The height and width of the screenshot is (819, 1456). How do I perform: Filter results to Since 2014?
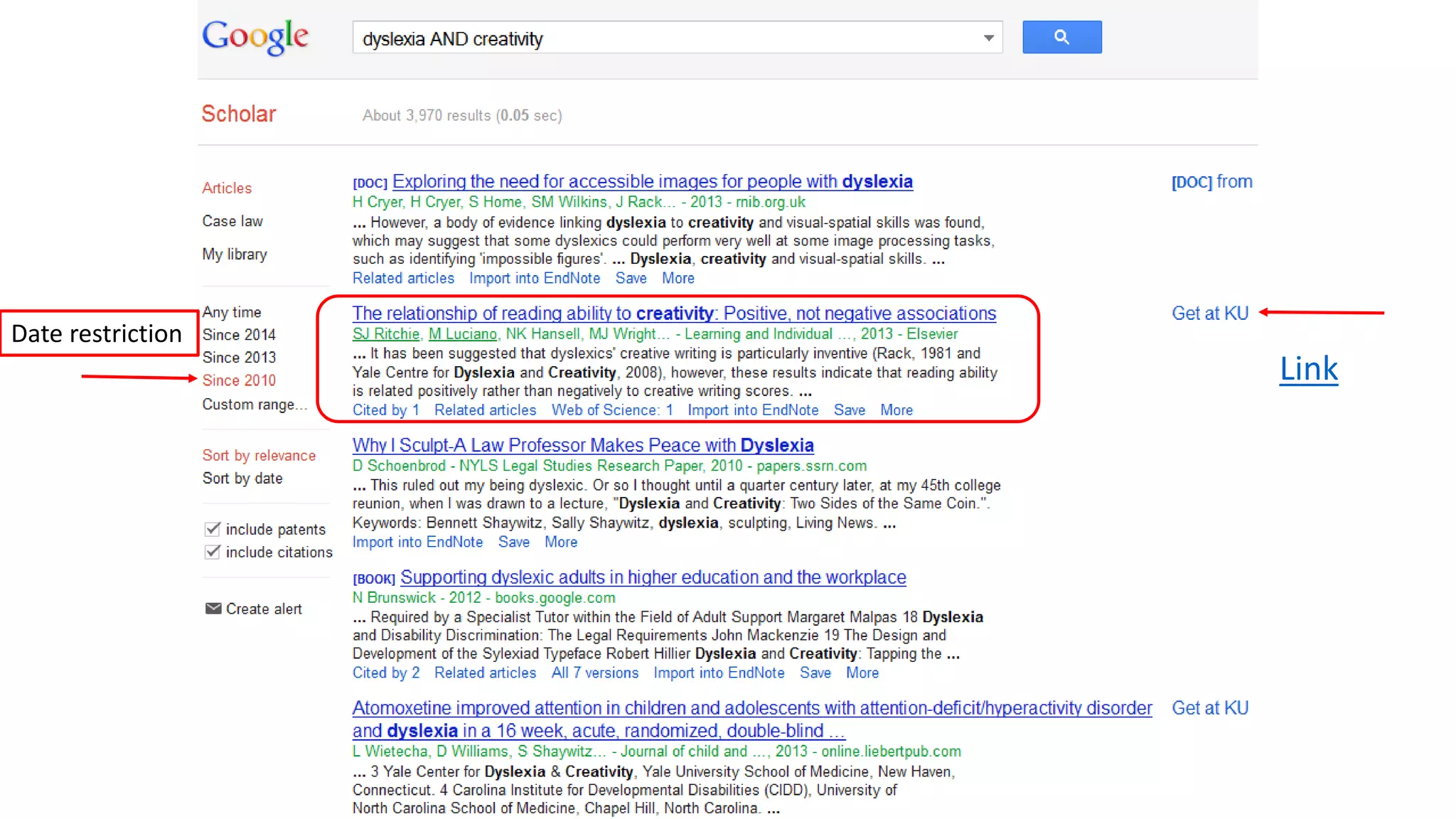[238, 334]
